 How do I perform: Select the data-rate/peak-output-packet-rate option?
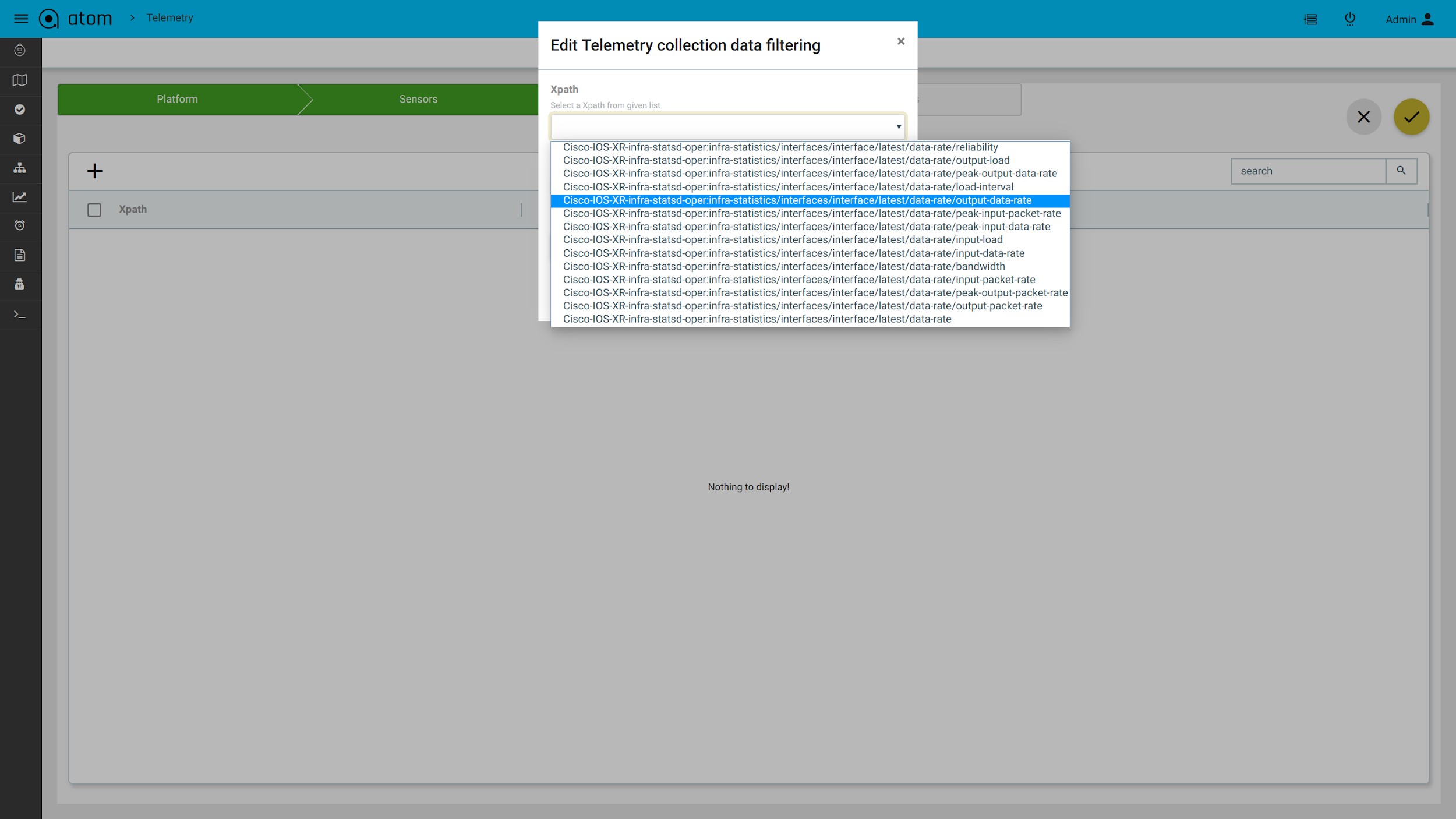[x=810, y=293]
